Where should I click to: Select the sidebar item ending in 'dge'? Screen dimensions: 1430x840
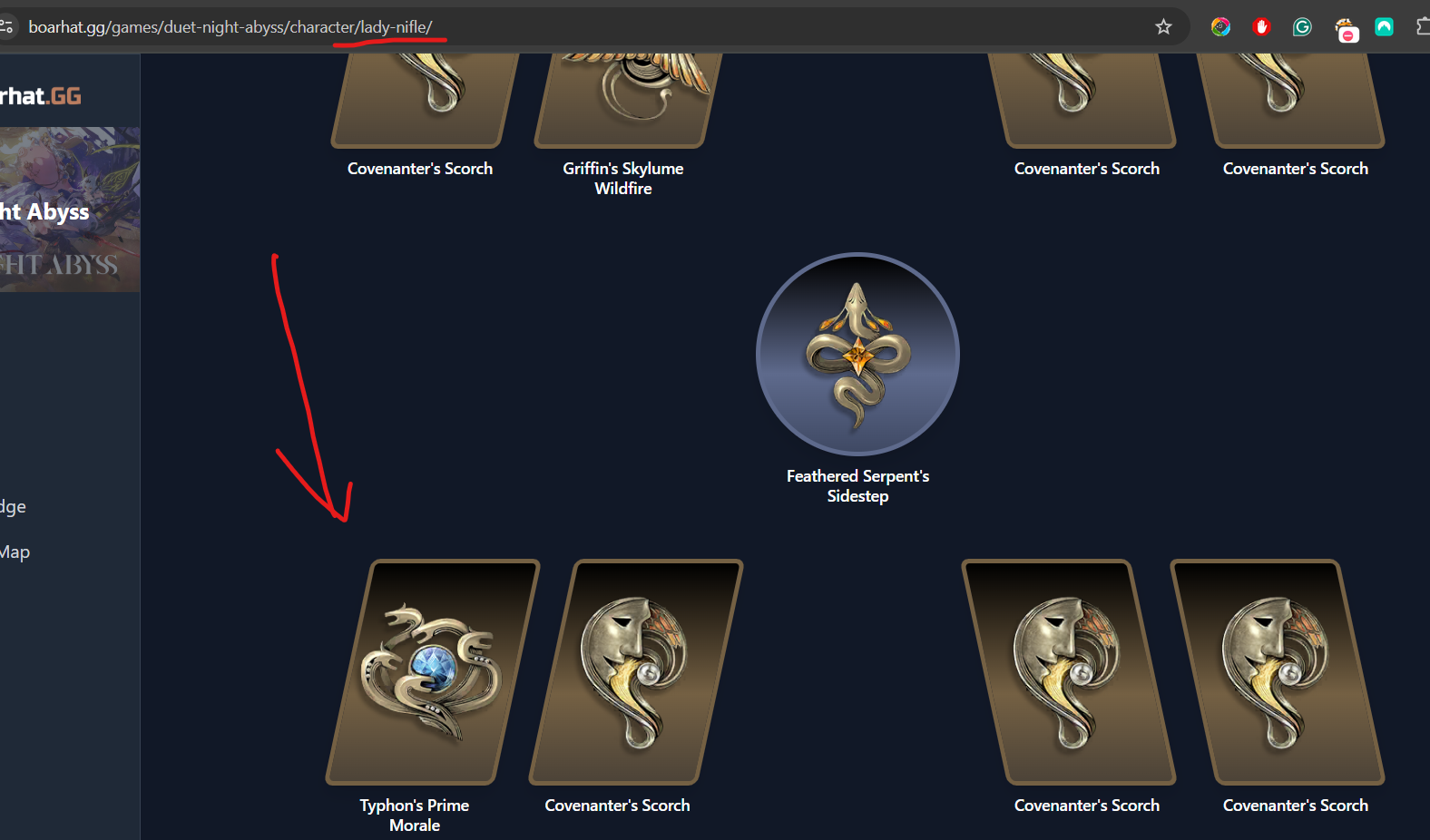(x=14, y=506)
